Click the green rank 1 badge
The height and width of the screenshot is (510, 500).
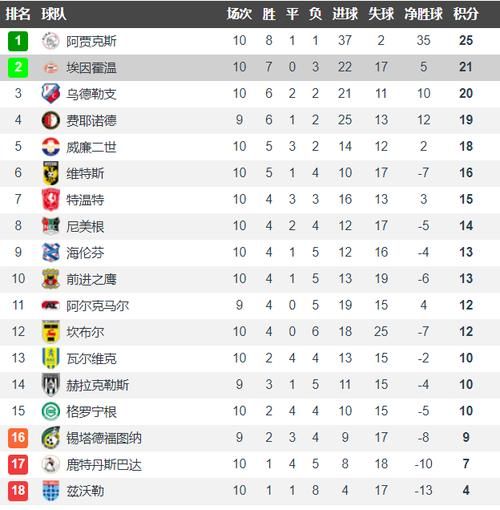18,41
